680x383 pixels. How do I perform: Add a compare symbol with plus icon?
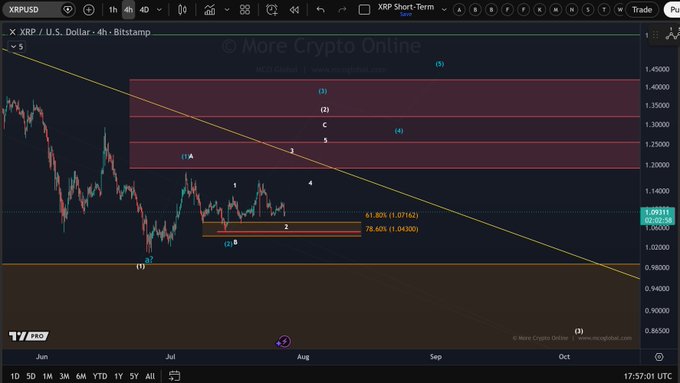click(88, 10)
